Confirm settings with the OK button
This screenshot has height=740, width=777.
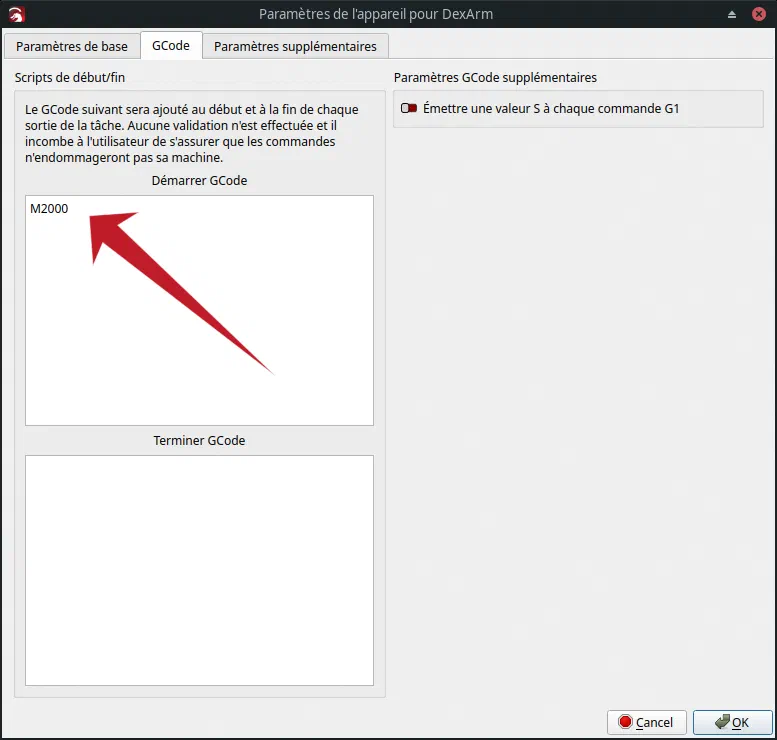[732, 722]
